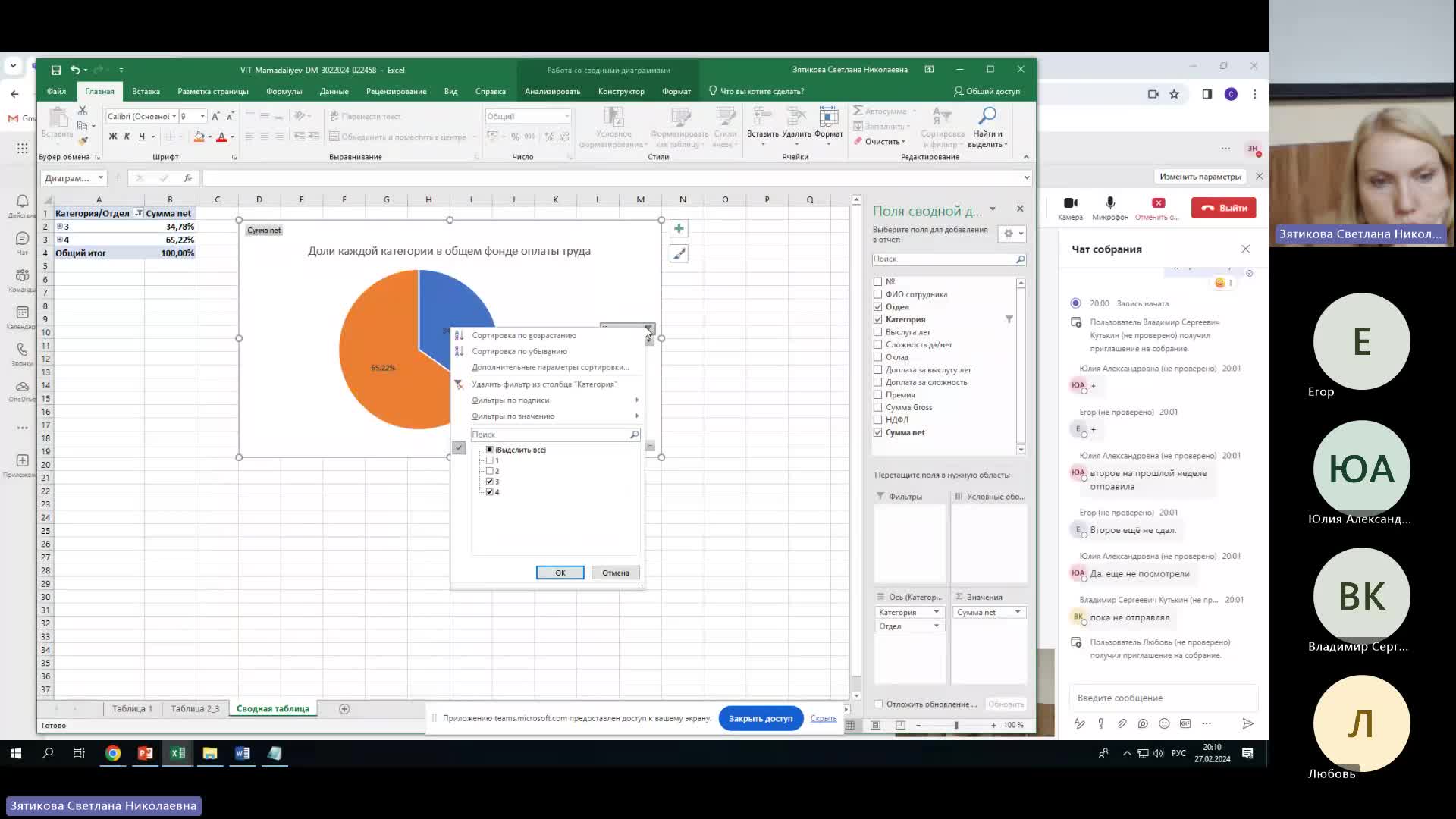This screenshot has height=819, width=1456.
Task: Uncheck category 3 in the filter list
Action: coord(490,482)
